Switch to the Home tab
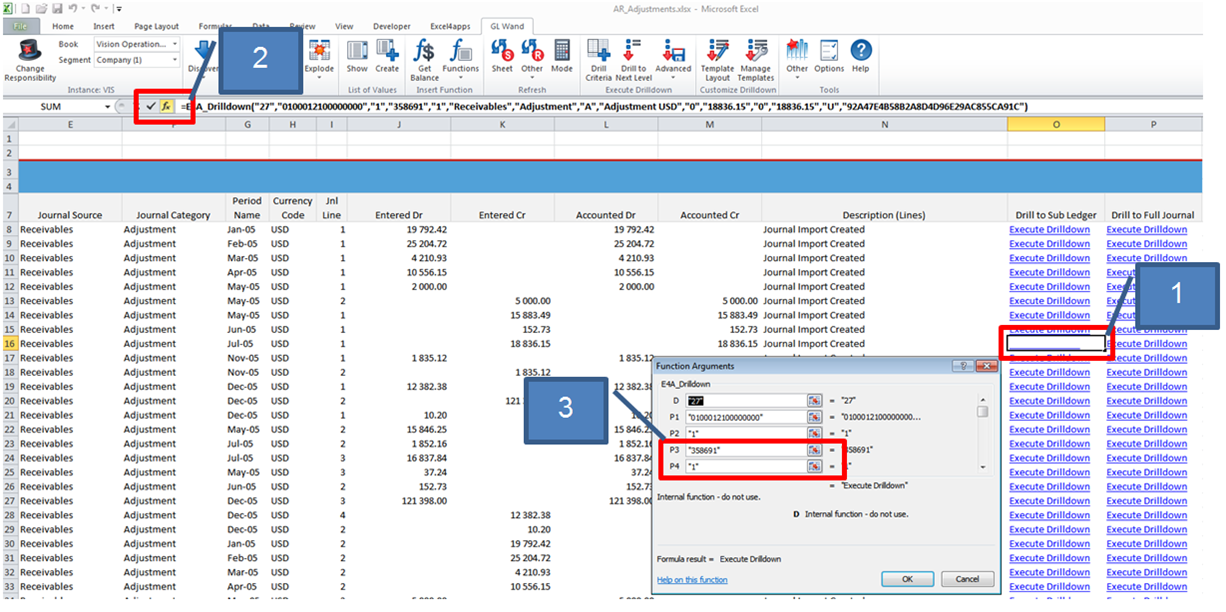 pos(62,26)
